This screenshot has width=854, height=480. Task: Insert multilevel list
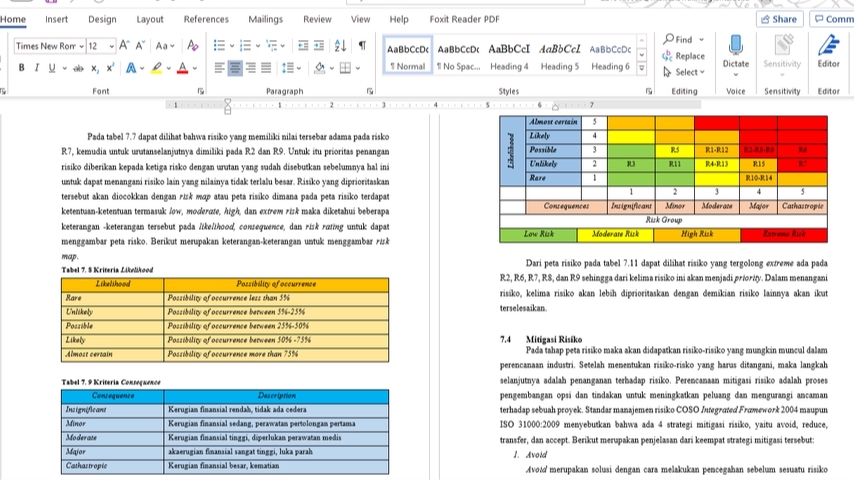[271, 46]
